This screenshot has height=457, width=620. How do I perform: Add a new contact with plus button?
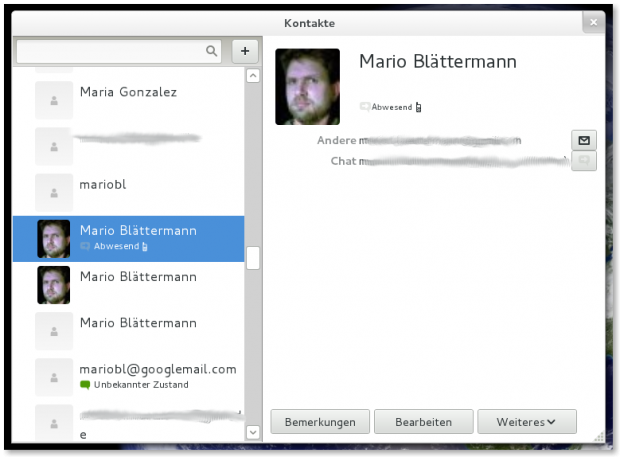(x=245, y=51)
